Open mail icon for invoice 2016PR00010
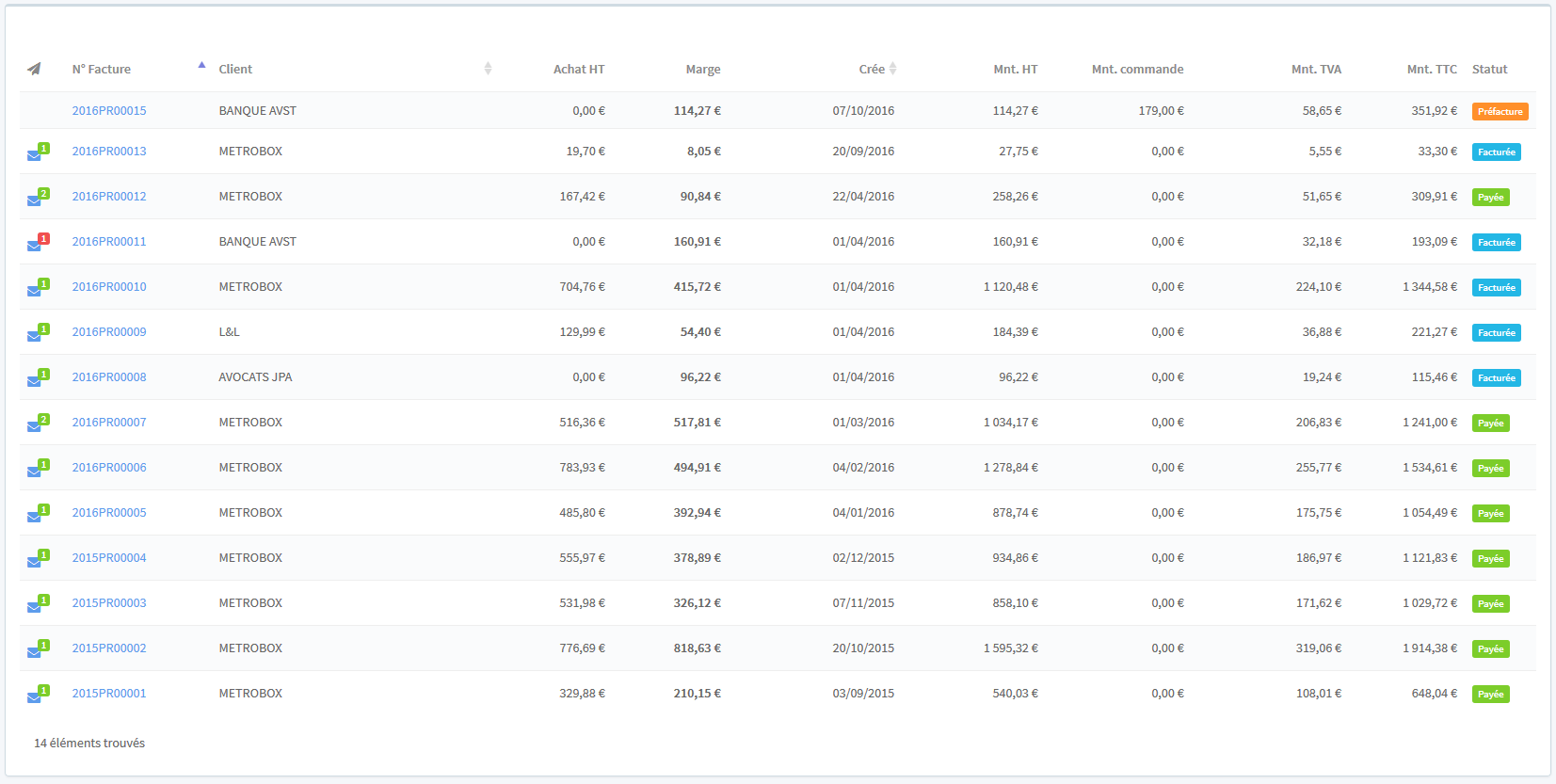 pyautogui.click(x=38, y=288)
